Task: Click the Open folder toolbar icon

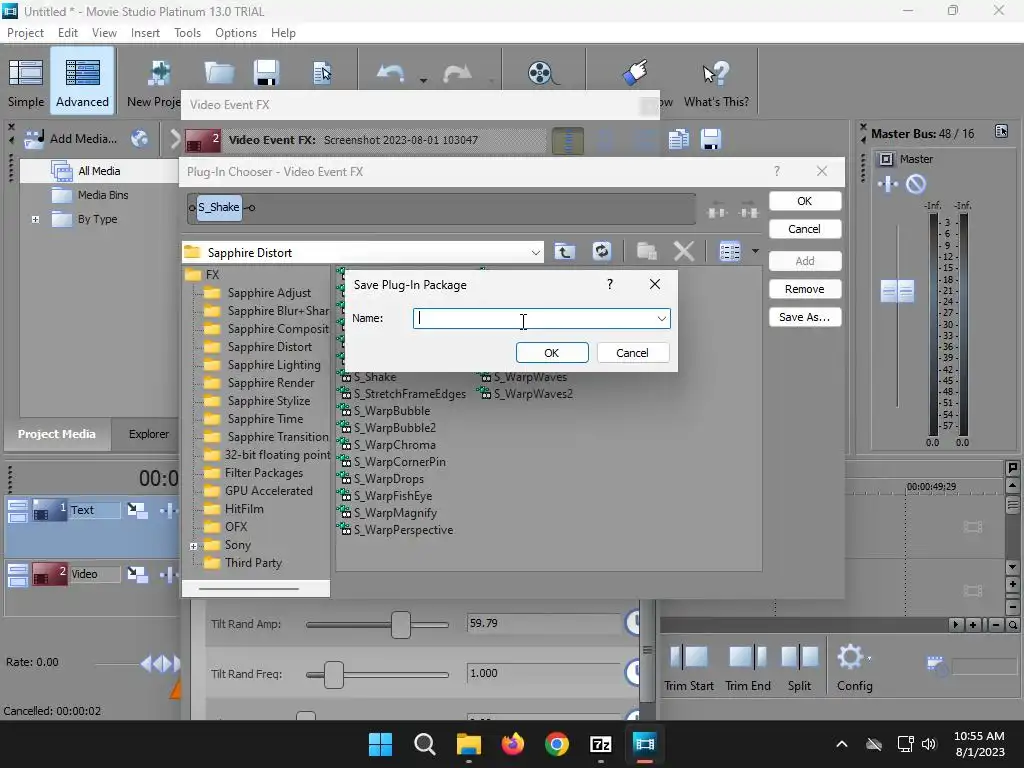Action: click(219, 72)
